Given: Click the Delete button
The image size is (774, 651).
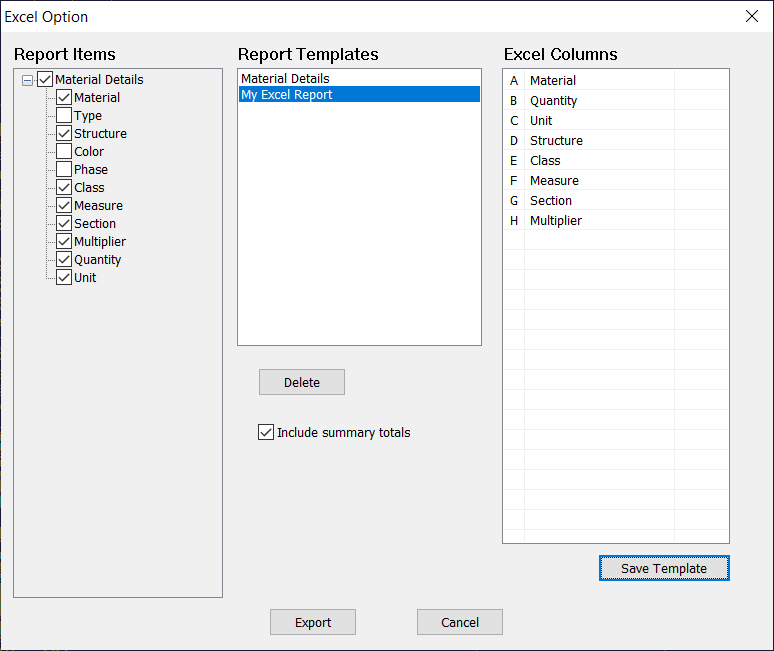Looking at the screenshot, I should [302, 382].
